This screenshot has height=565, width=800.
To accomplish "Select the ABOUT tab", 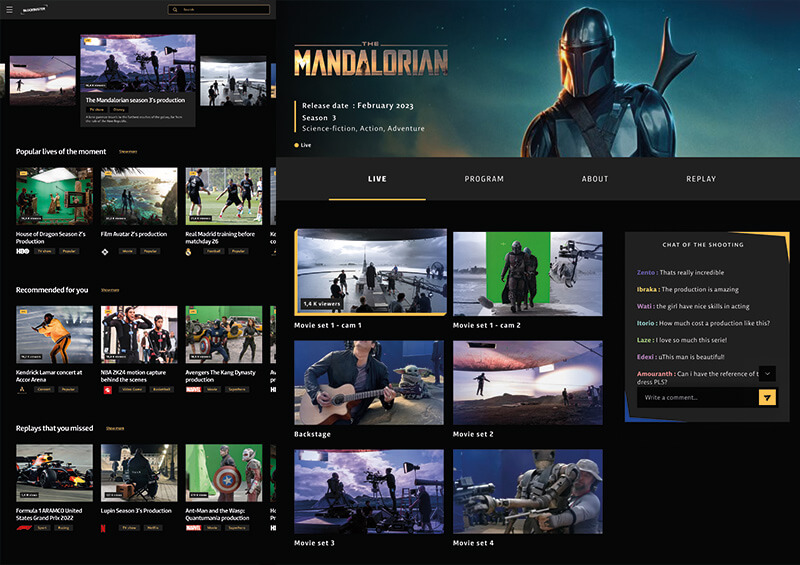I will (x=595, y=179).
